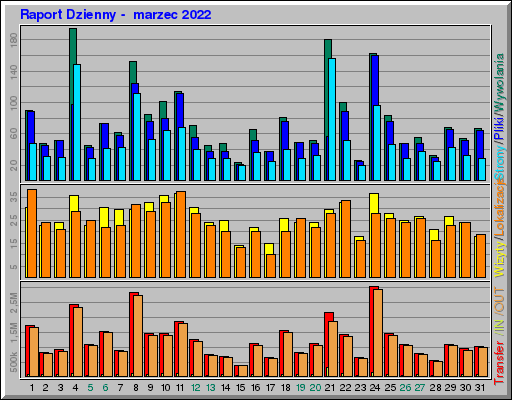The width and height of the screenshot is (512, 400).
Task: Click the '180' label on the top chart axis
Action: point(14,40)
